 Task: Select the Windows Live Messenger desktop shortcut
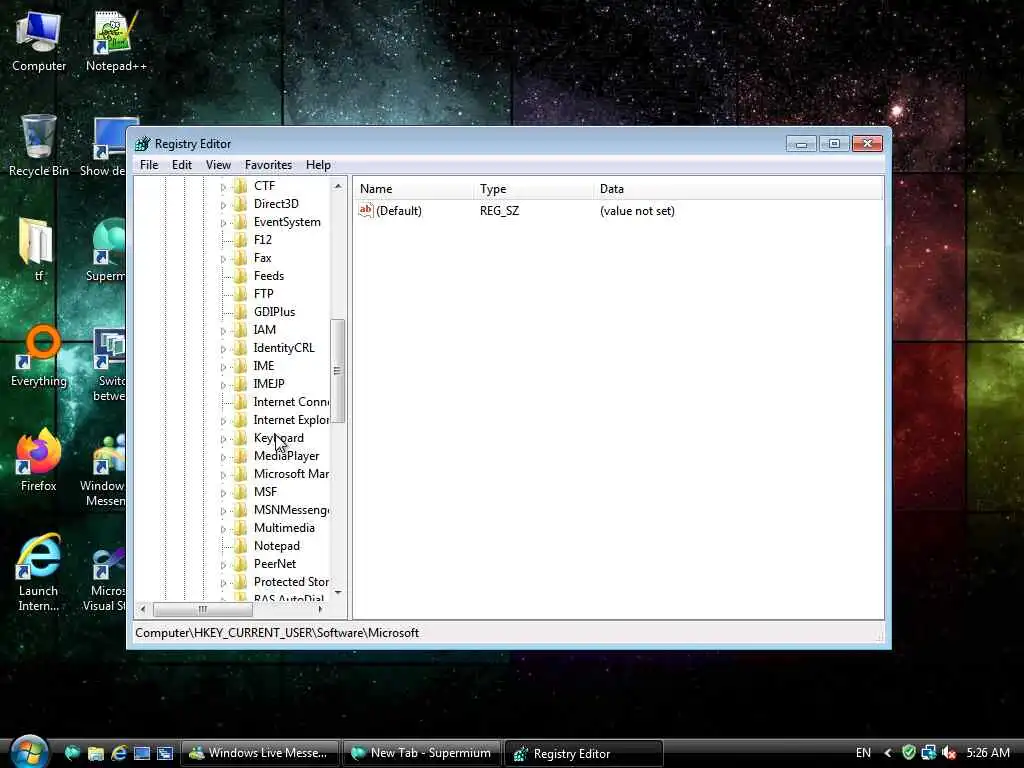103,468
